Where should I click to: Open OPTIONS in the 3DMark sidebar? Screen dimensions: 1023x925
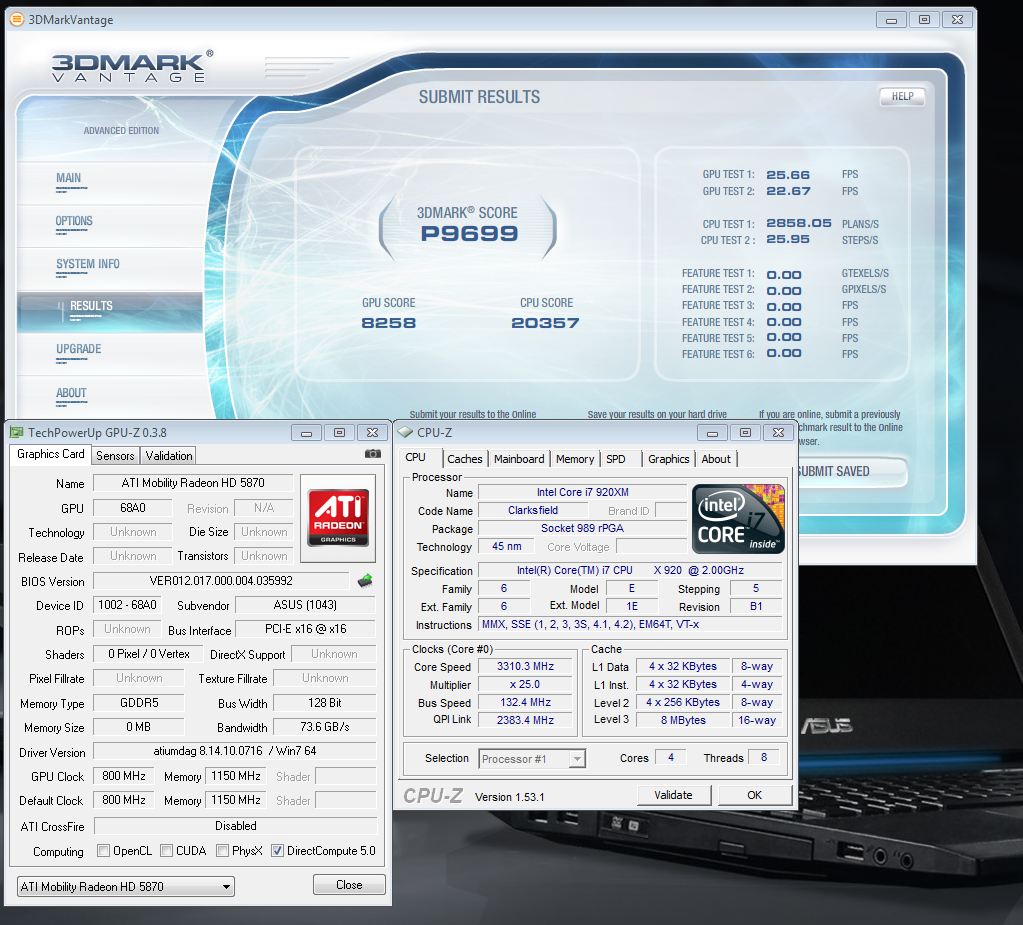click(74, 221)
